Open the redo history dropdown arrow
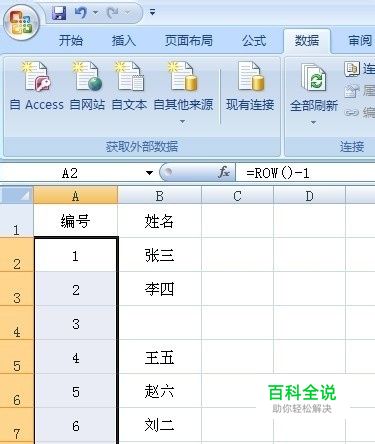375x444 pixels. tap(127, 13)
